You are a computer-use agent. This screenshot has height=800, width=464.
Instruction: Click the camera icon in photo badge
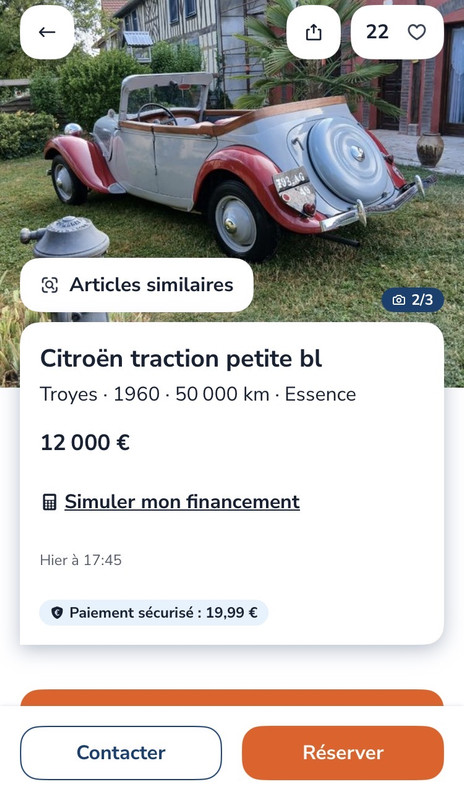pyautogui.click(x=399, y=300)
